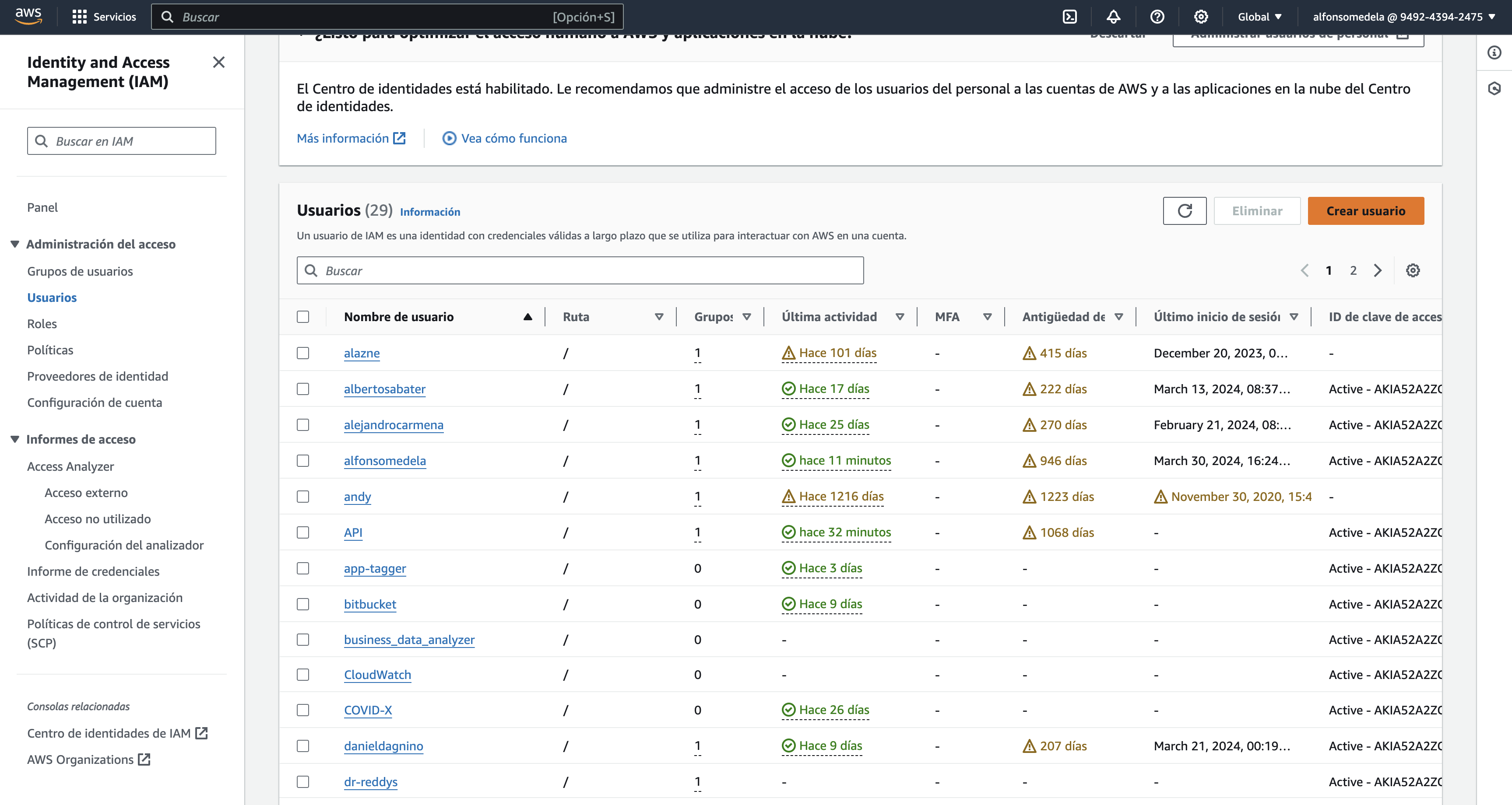Open the alfonsomedela account menu
Image resolution: width=1512 pixels, height=805 pixels.
pyautogui.click(x=1405, y=17)
